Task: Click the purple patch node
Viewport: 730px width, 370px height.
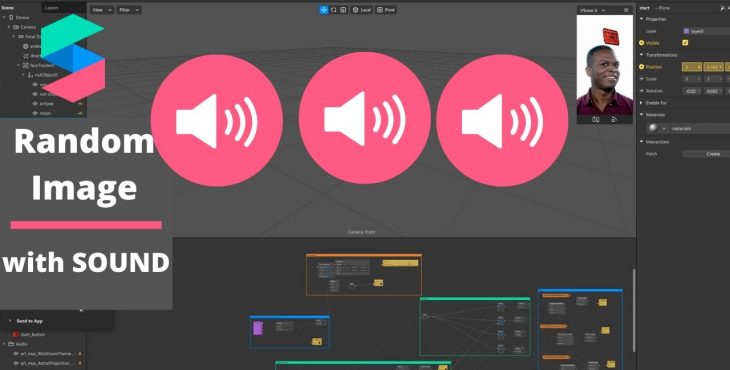Action: tap(257, 328)
